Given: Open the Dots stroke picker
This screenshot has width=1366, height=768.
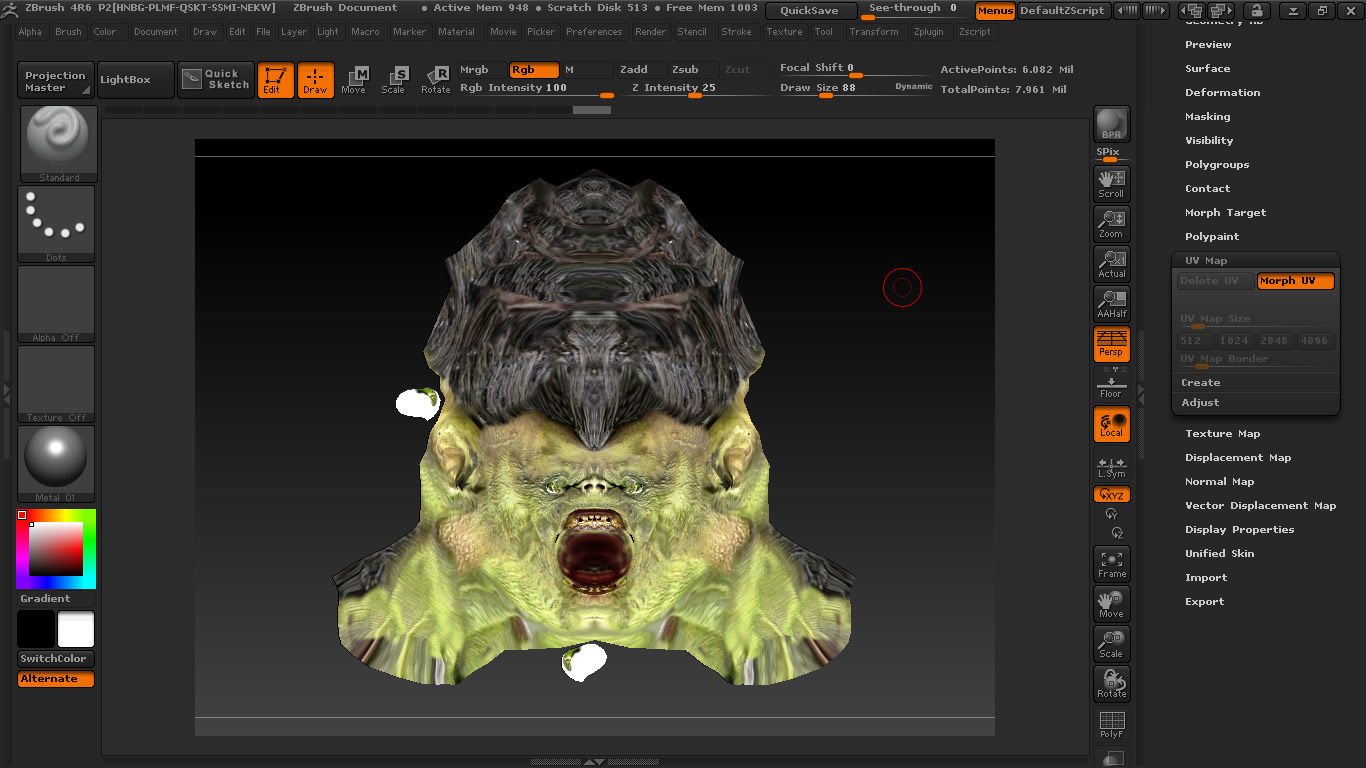Looking at the screenshot, I should (56, 224).
